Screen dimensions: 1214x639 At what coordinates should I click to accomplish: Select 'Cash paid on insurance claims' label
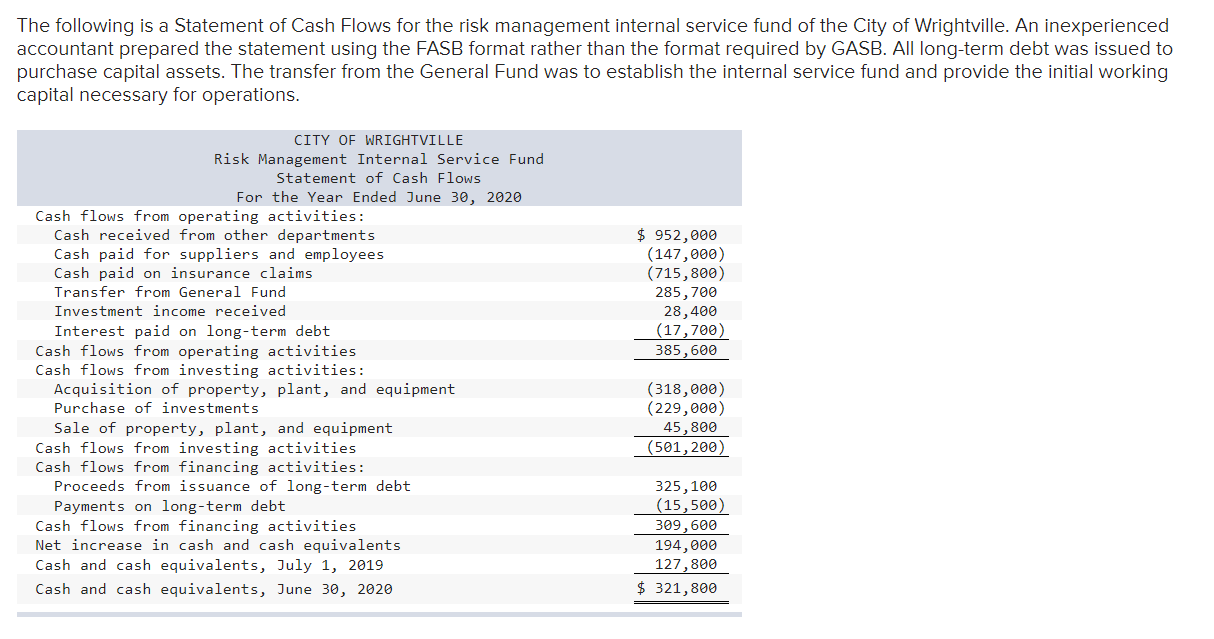pos(183,273)
